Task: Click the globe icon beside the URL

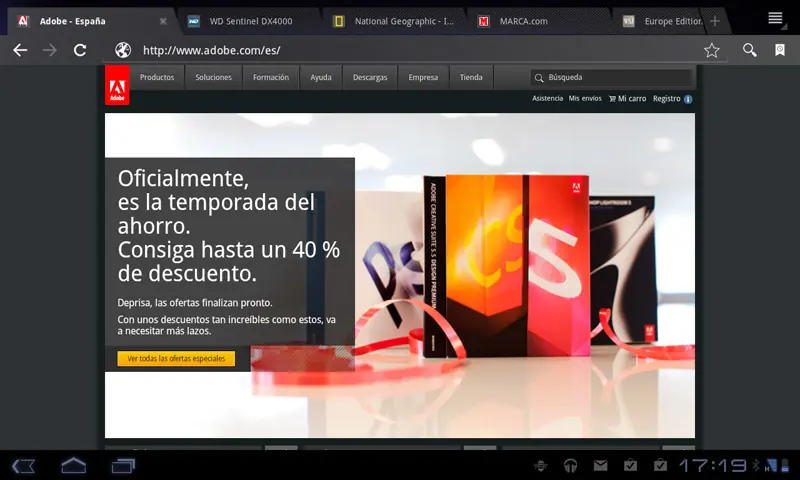Action: [x=123, y=50]
